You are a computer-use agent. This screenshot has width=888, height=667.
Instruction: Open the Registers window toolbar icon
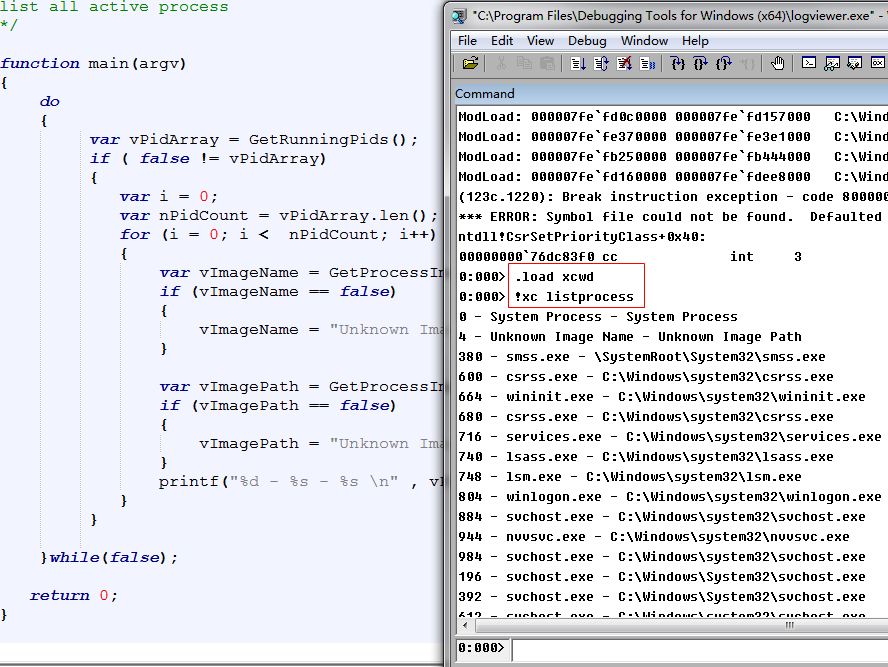pyautogui.click(x=878, y=63)
